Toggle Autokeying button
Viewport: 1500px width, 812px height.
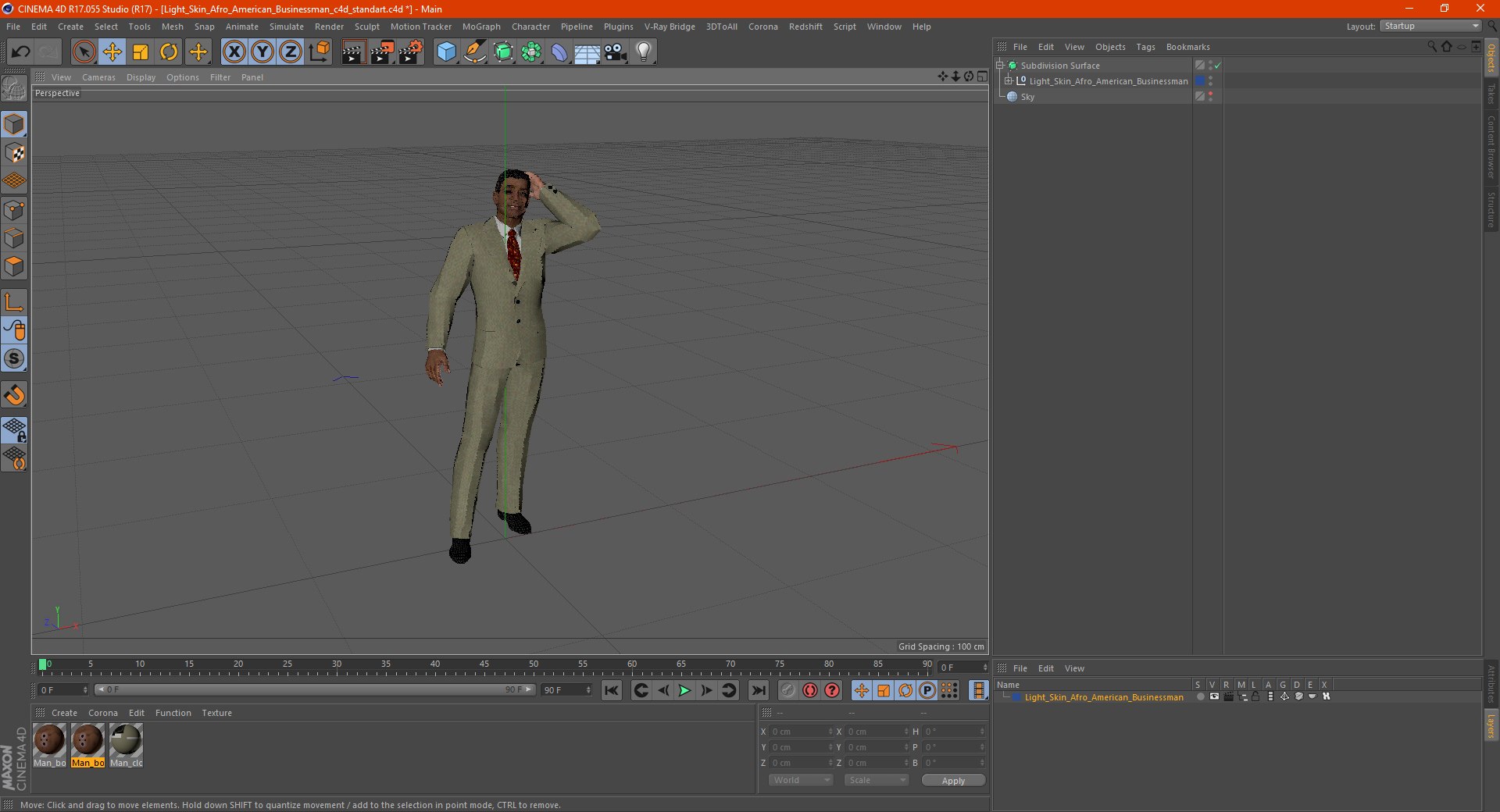coord(810,690)
